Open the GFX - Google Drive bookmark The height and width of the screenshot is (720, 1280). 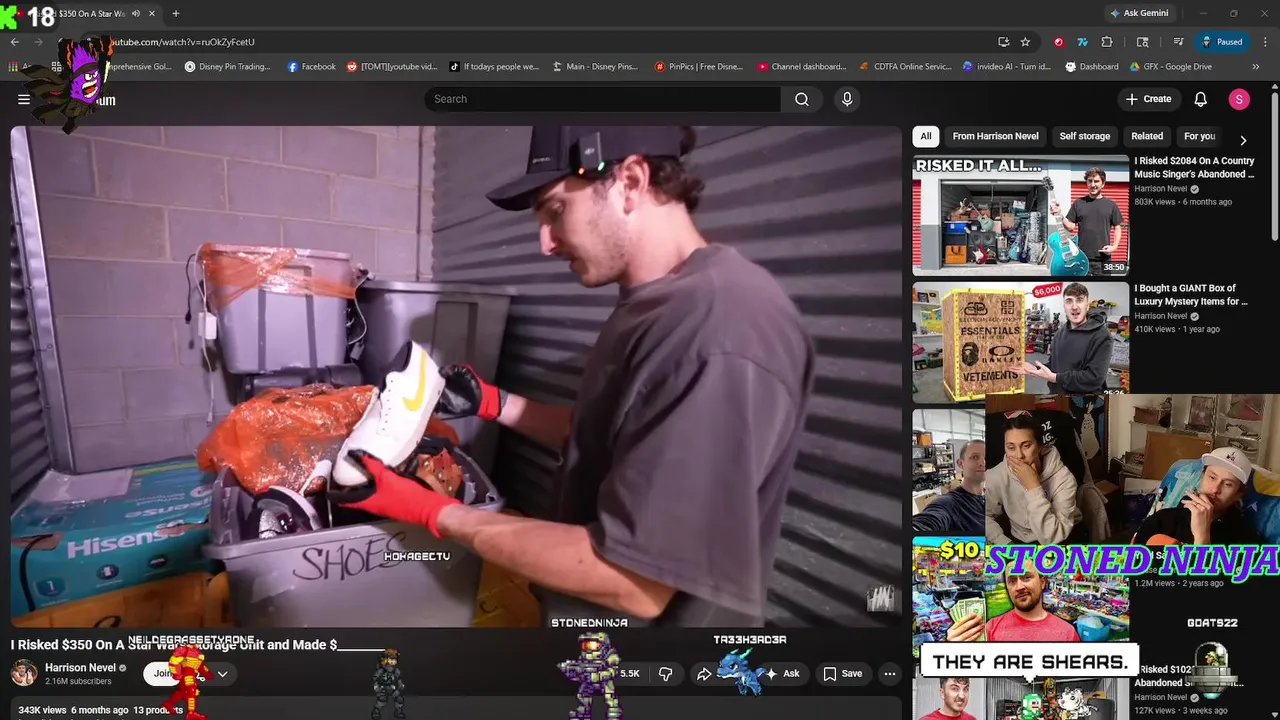pos(1171,67)
